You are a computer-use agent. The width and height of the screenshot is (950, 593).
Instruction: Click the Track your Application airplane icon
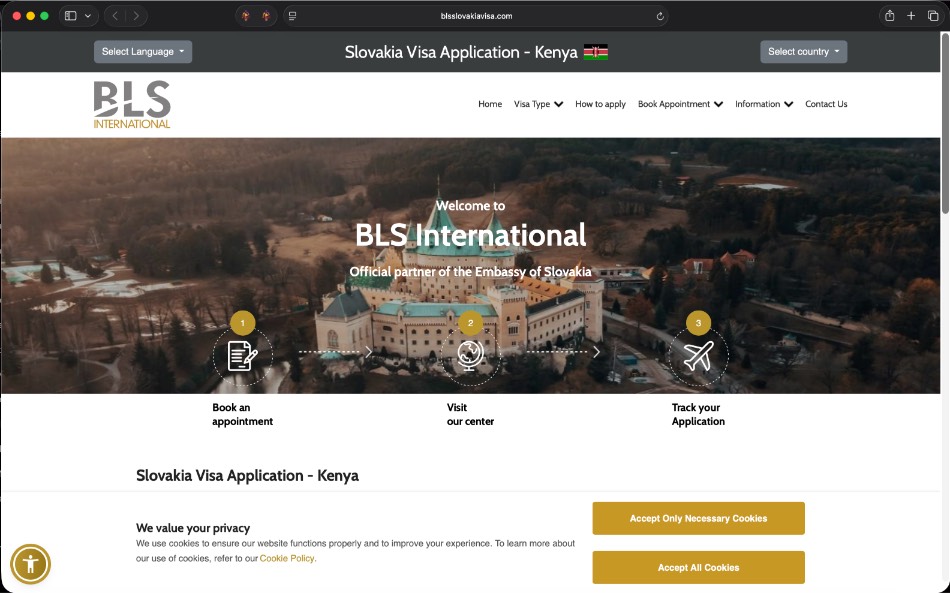698,356
